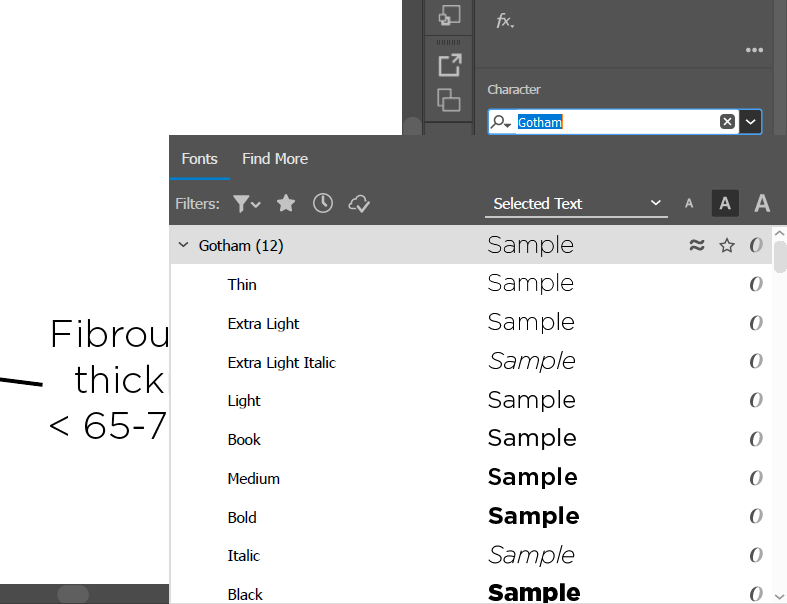Toggle show favorite fonts filter star
Image resolution: width=787 pixels, height=604 pixels.
[x=286, y=203]
